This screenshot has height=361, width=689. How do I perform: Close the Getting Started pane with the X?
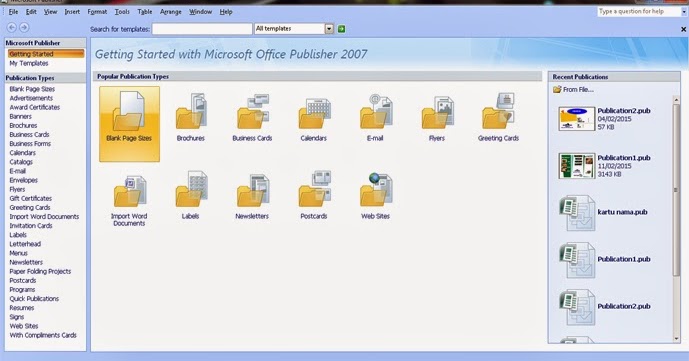[683, 29]
